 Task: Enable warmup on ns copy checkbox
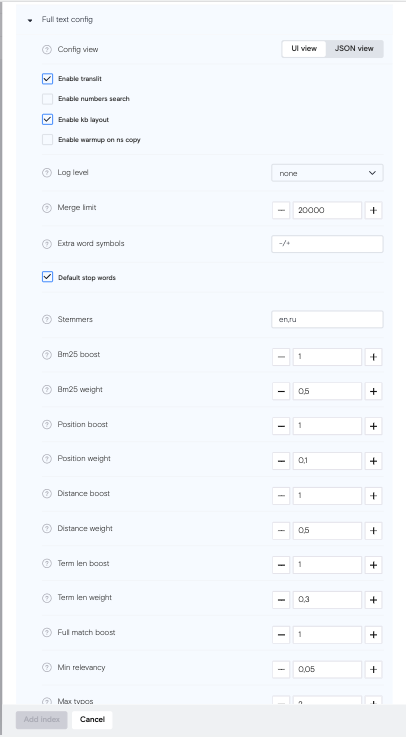tap(47, 140)
